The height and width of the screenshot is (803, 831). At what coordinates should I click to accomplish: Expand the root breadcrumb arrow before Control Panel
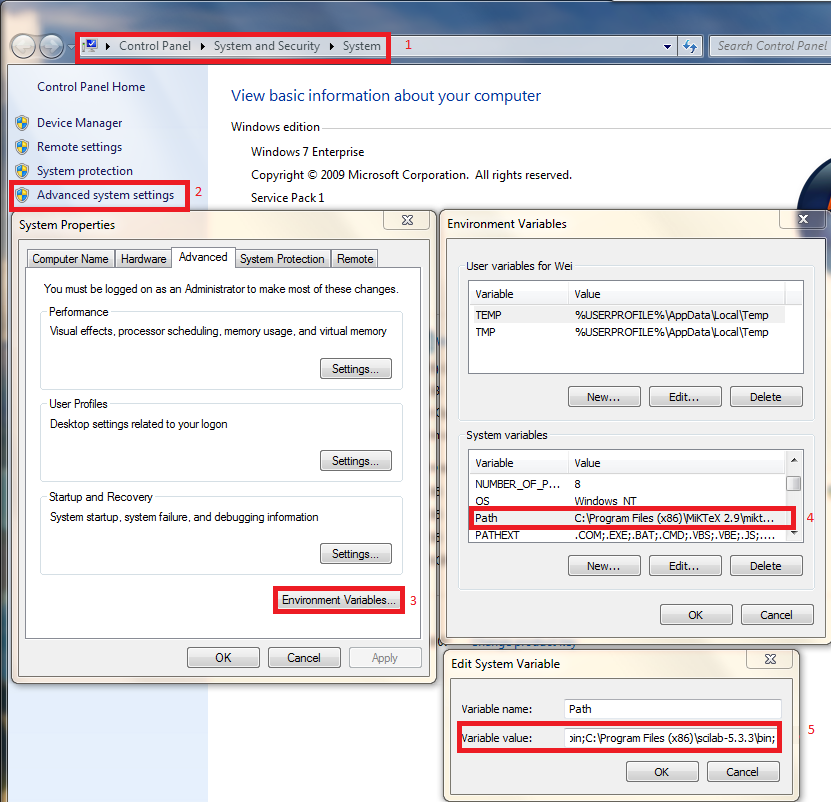(x=108, y=47)
